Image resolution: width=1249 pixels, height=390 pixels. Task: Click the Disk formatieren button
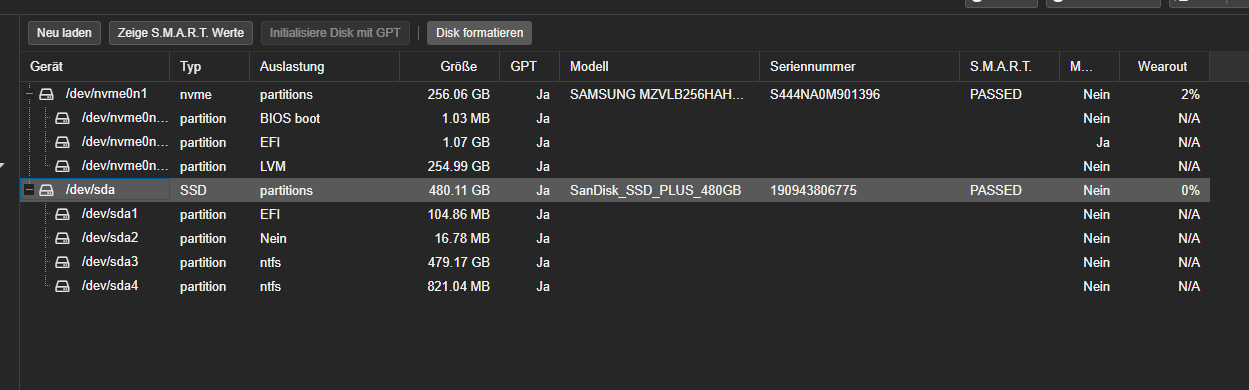tap(480, 33)
